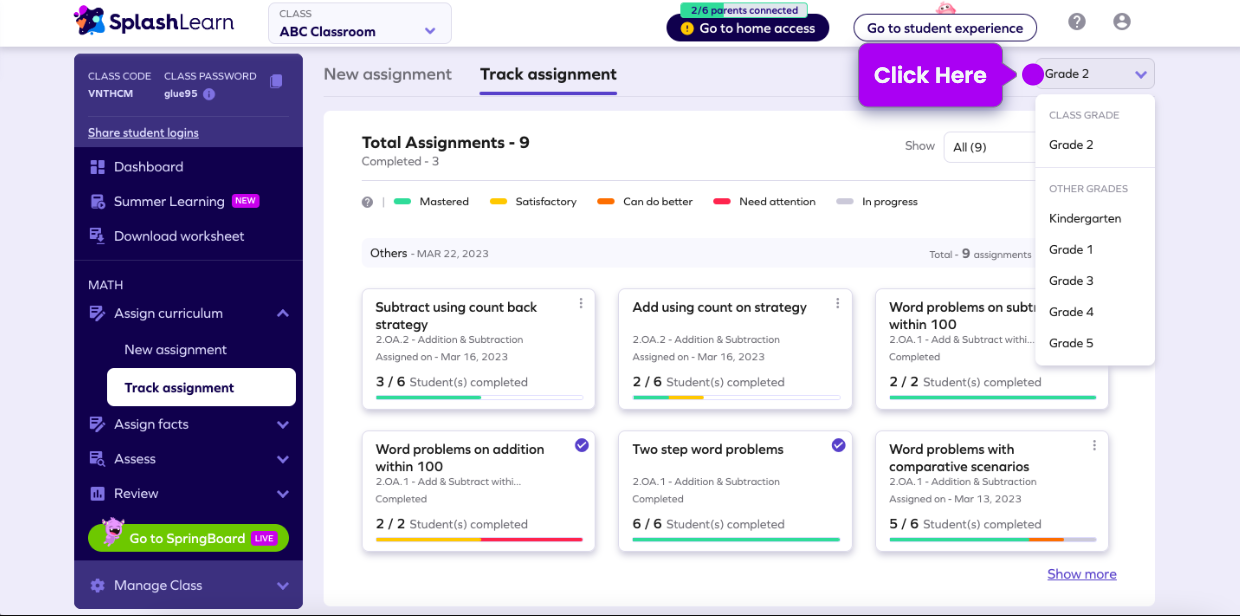Open options menu for Add using count on
Image resolution: width=1240 pixels, height=616 pixels.
pos(838,304)
